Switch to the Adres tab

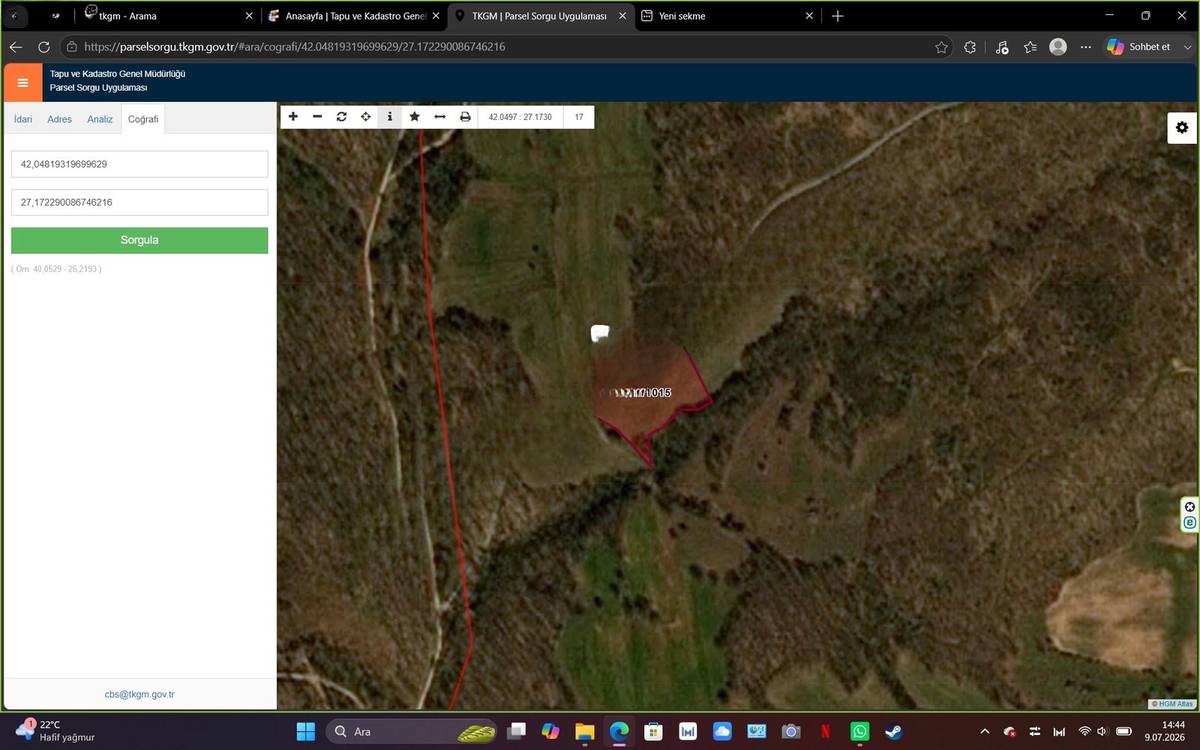click(x=60, y=119)
